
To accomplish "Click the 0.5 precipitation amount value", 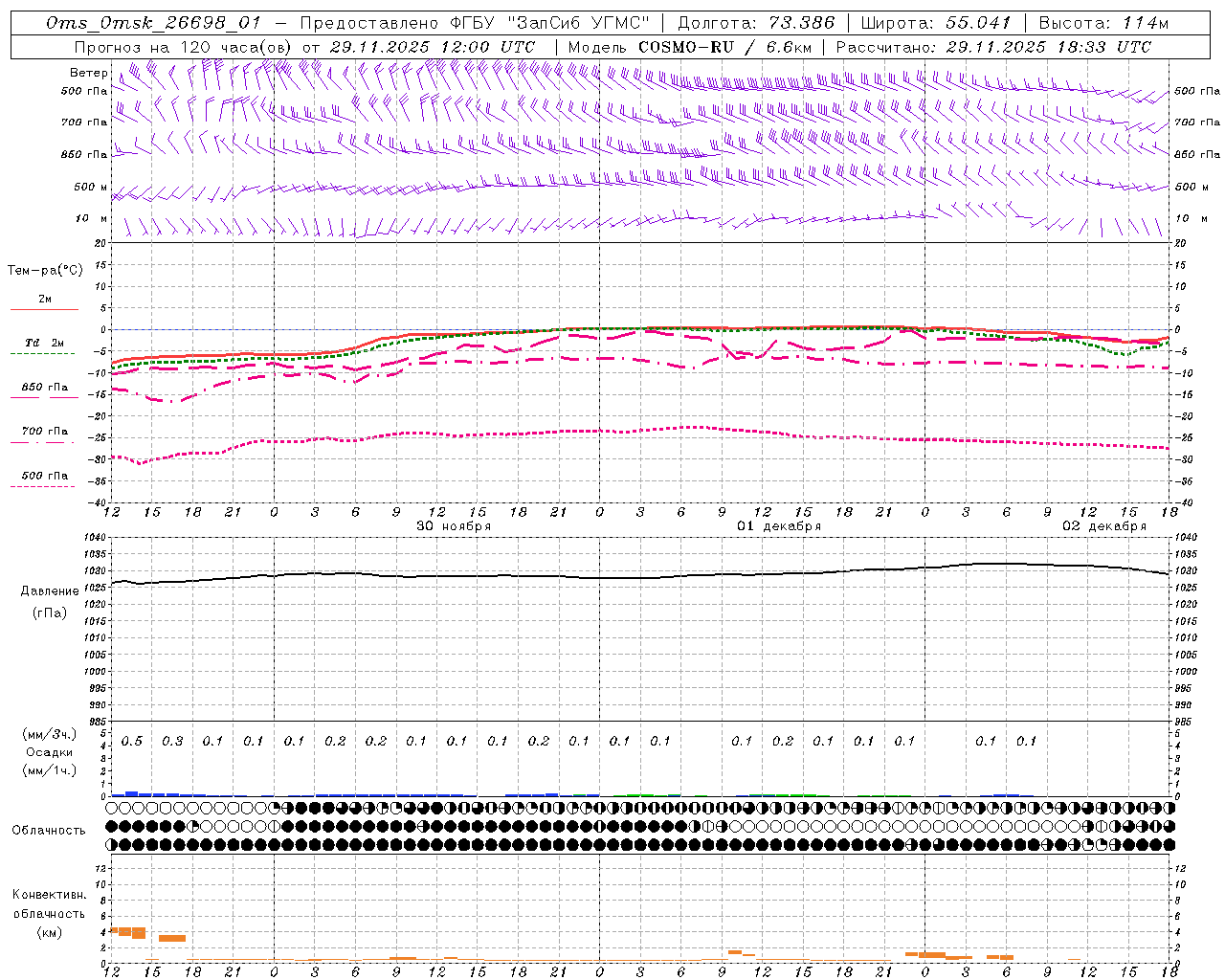I will pos(132,741).
